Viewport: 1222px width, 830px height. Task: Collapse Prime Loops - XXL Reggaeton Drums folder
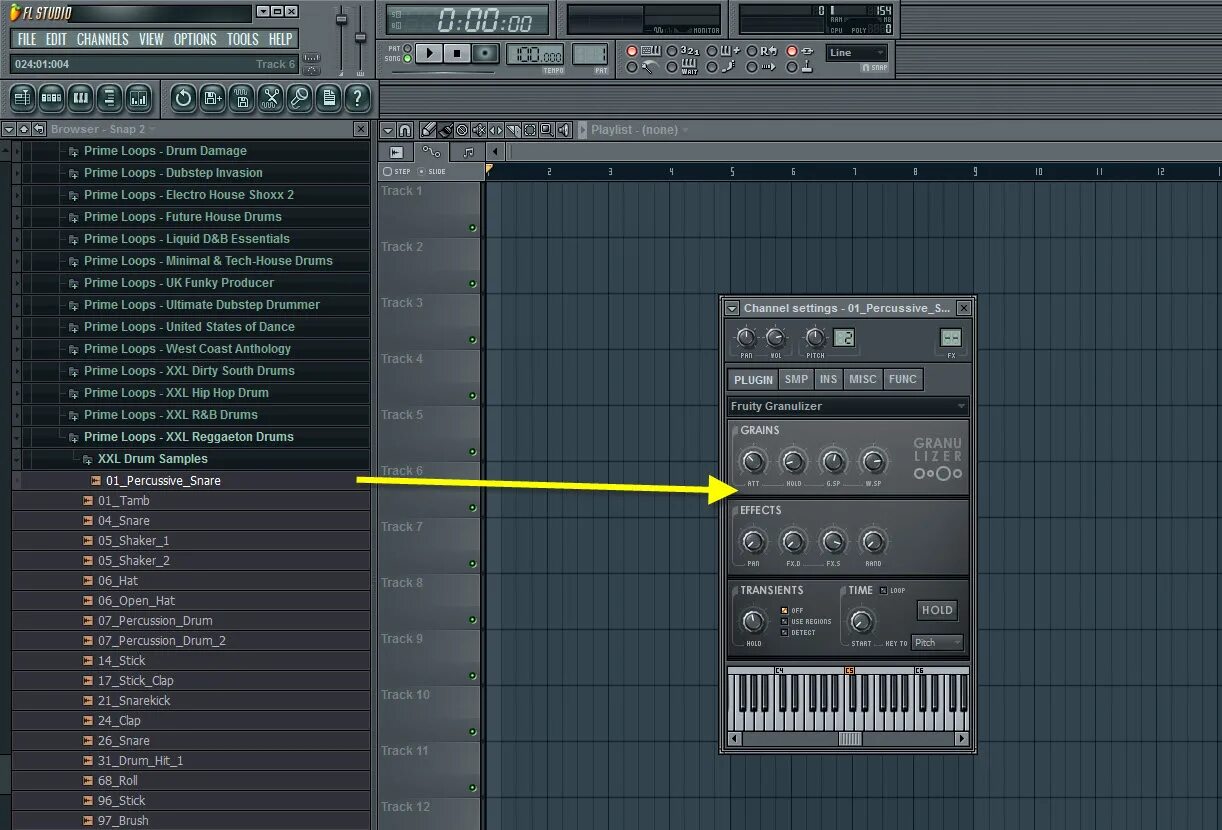(73, 437)
